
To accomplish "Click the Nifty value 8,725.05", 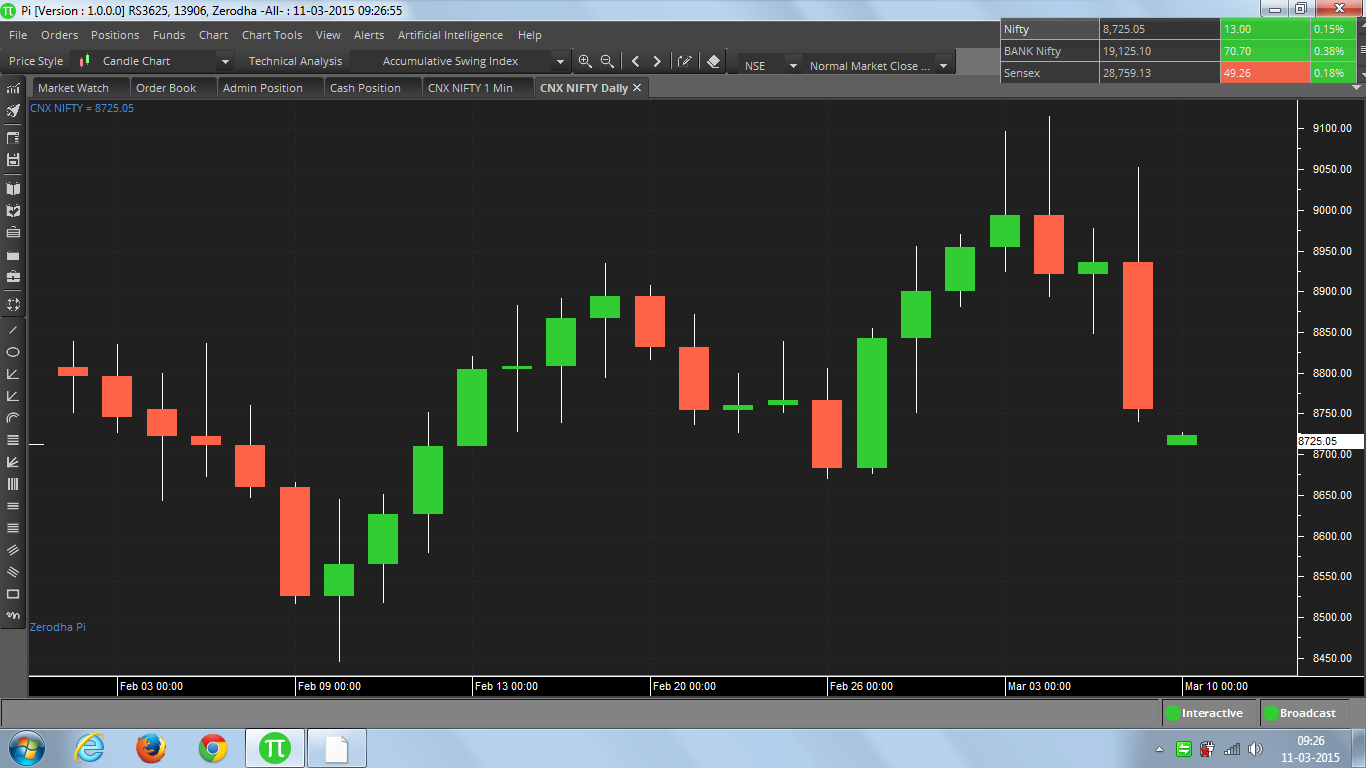I will 1124,30.
